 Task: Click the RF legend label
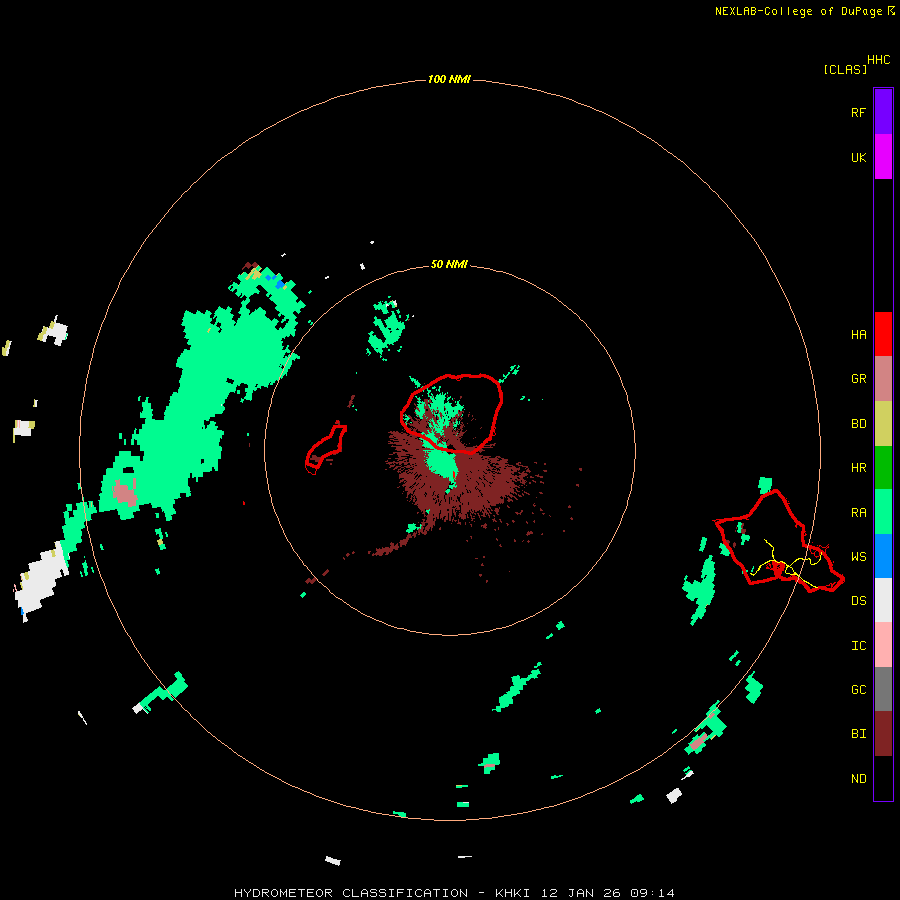(x=858, y=112)
